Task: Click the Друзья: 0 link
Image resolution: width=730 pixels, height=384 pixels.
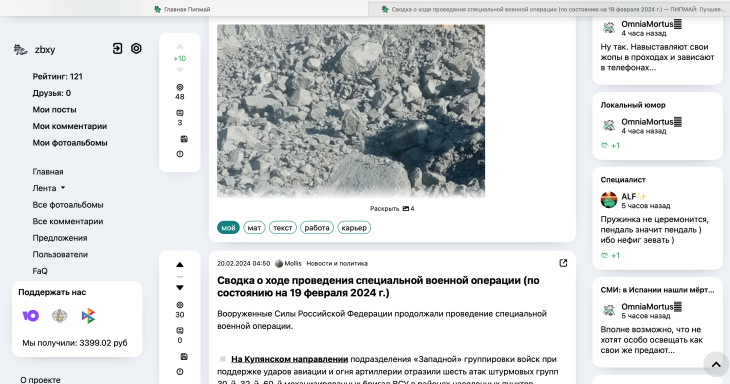Action: [x=52, y=93]
